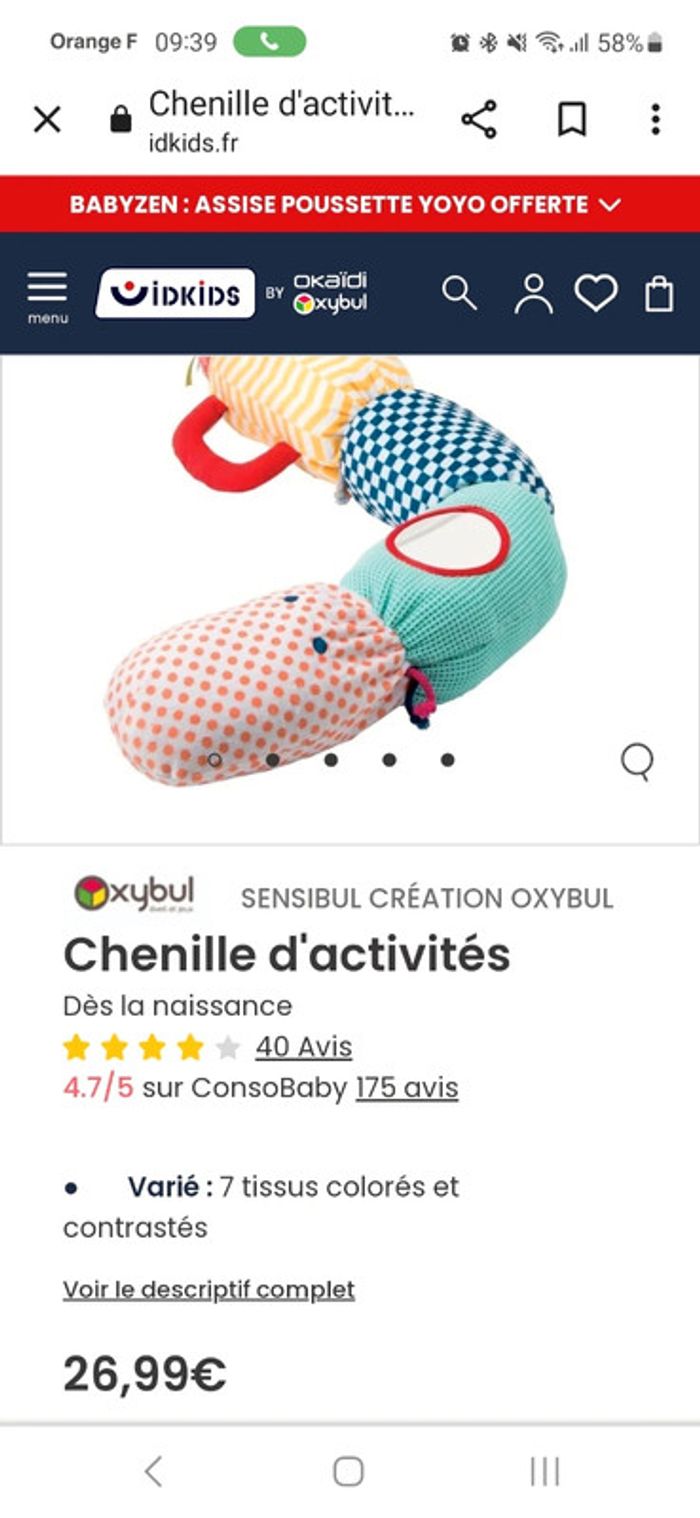The height and width of the screenshot is (1518, 700).
Task: Tap the Android back navigation button
Action: pos(153,1471)
